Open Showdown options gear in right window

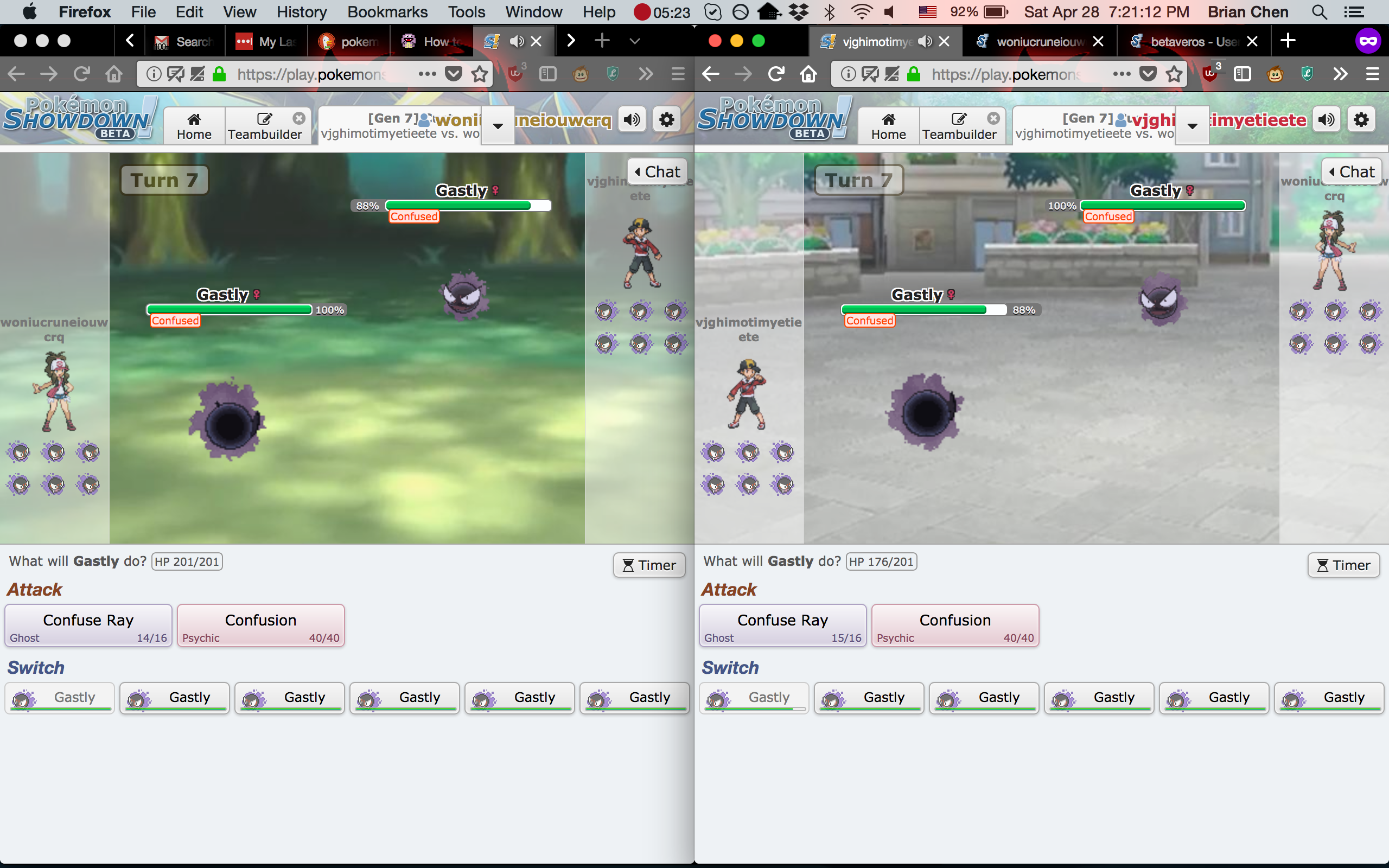tap(1361, 120)
